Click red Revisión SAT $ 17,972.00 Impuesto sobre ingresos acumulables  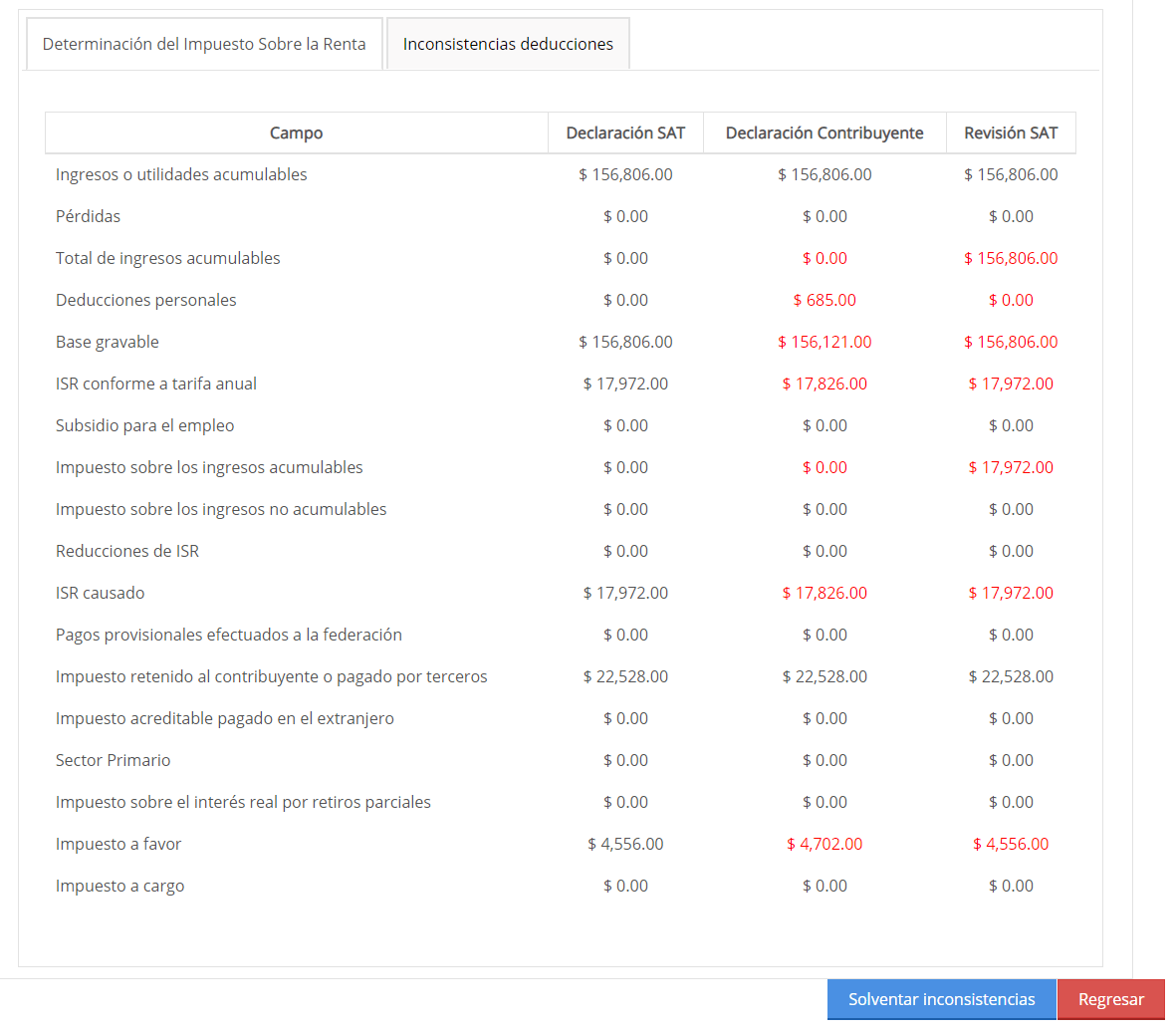coord(1011,467)
